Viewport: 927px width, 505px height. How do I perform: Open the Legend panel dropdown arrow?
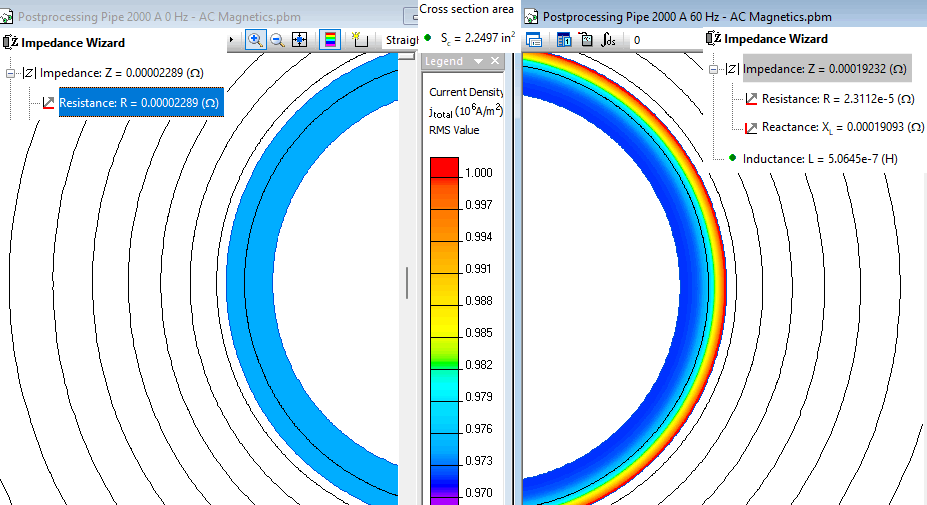pyautogui.click(x=478, y=61)
